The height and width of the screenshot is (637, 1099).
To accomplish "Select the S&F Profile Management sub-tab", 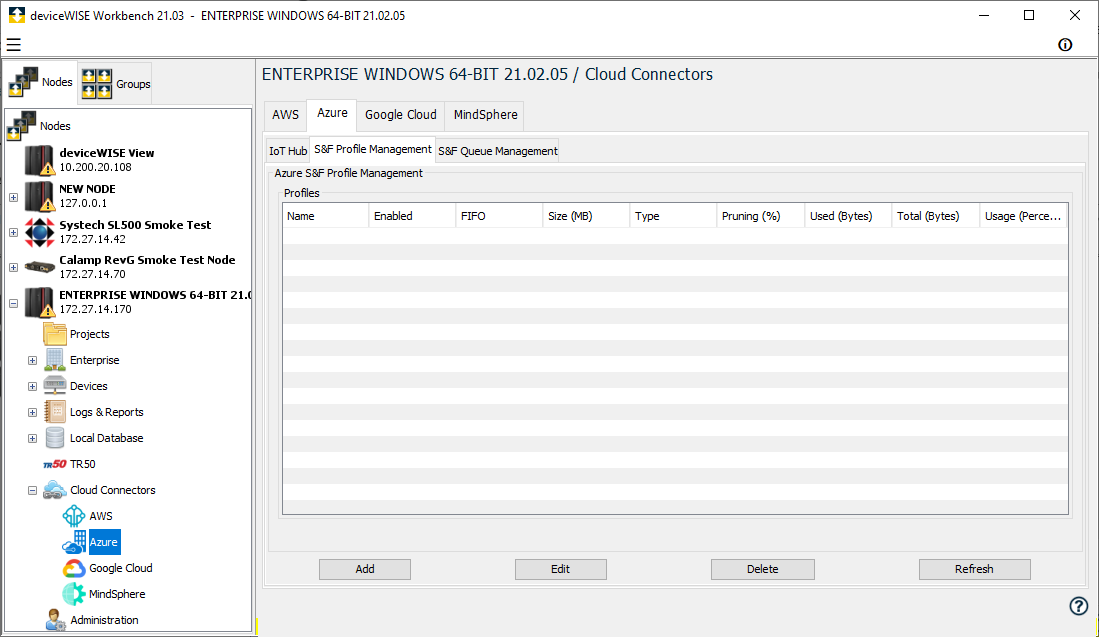I will 373,149.
